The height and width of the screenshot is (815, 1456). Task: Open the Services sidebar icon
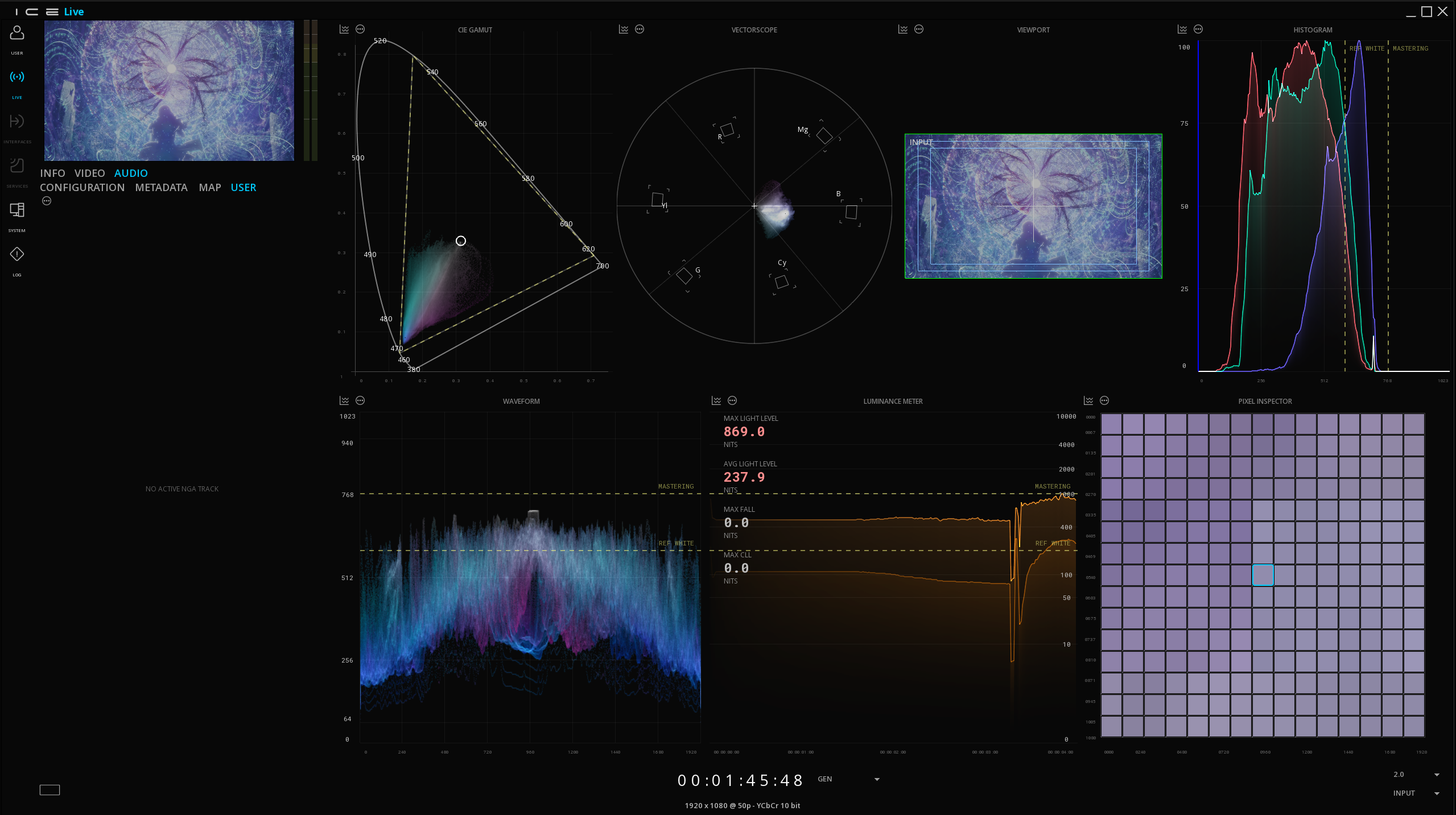coord(17,166)
